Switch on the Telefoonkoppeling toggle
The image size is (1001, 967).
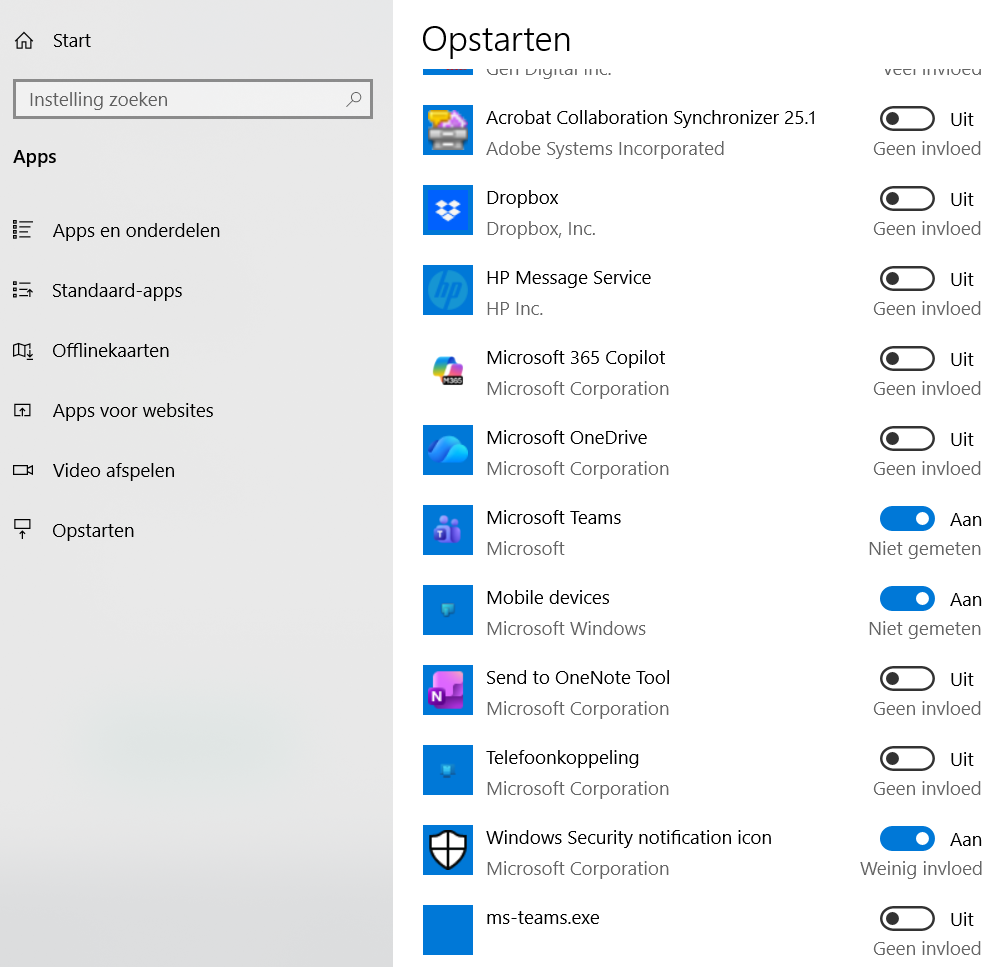point(907,759)
